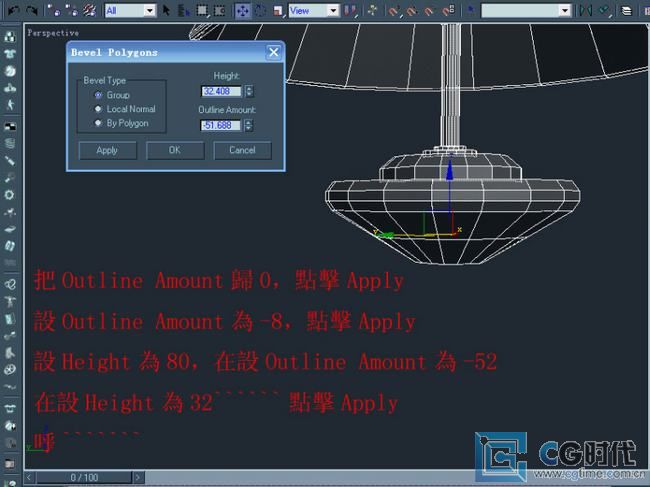Click the Bind to Space Warp icon

click(89, 10)
